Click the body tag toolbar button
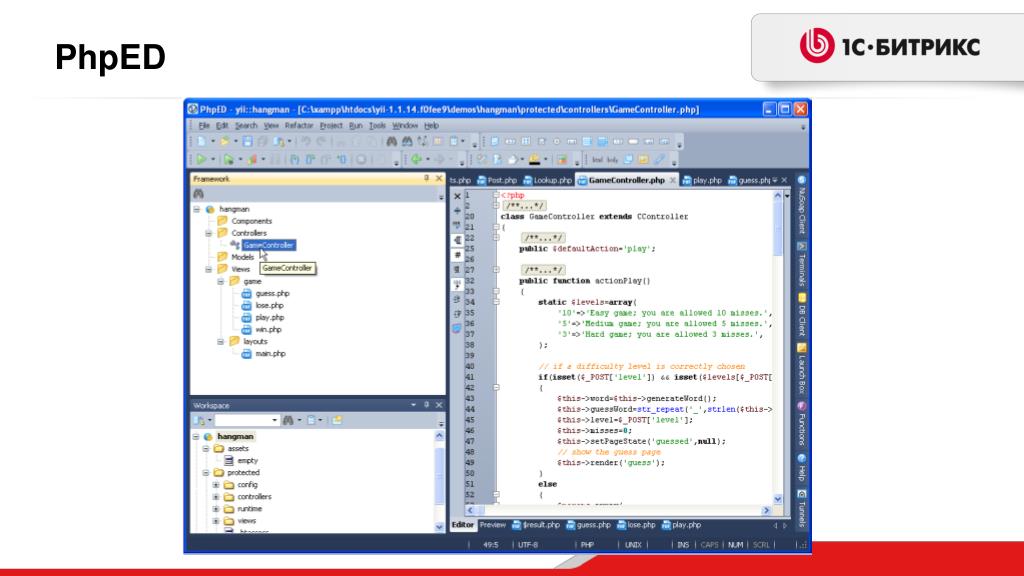Image resolution: width=1024 pixels, height=576 pixels. pyautogui.click(x=612, y=159)
